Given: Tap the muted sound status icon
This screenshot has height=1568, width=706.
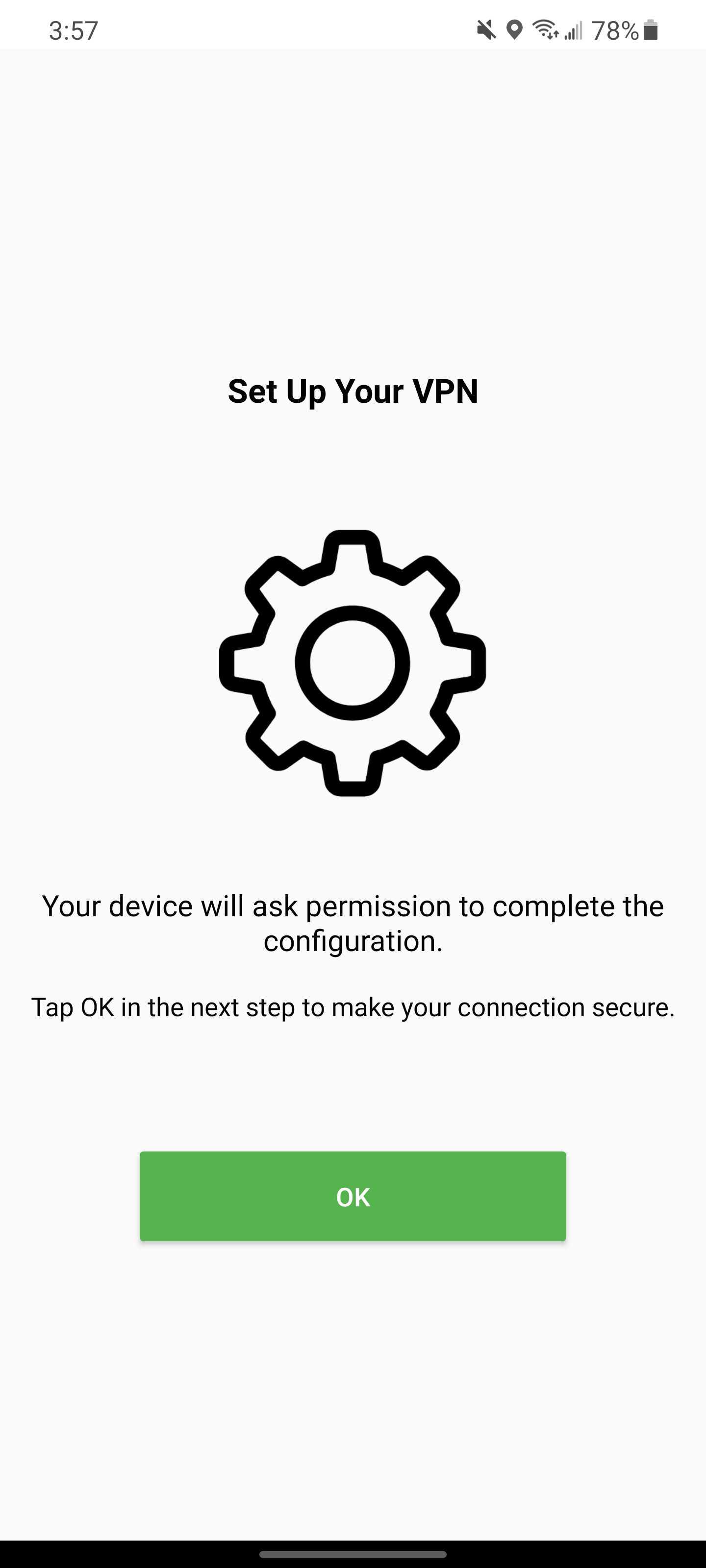Looking at the screenshot, I should [486, 29].
